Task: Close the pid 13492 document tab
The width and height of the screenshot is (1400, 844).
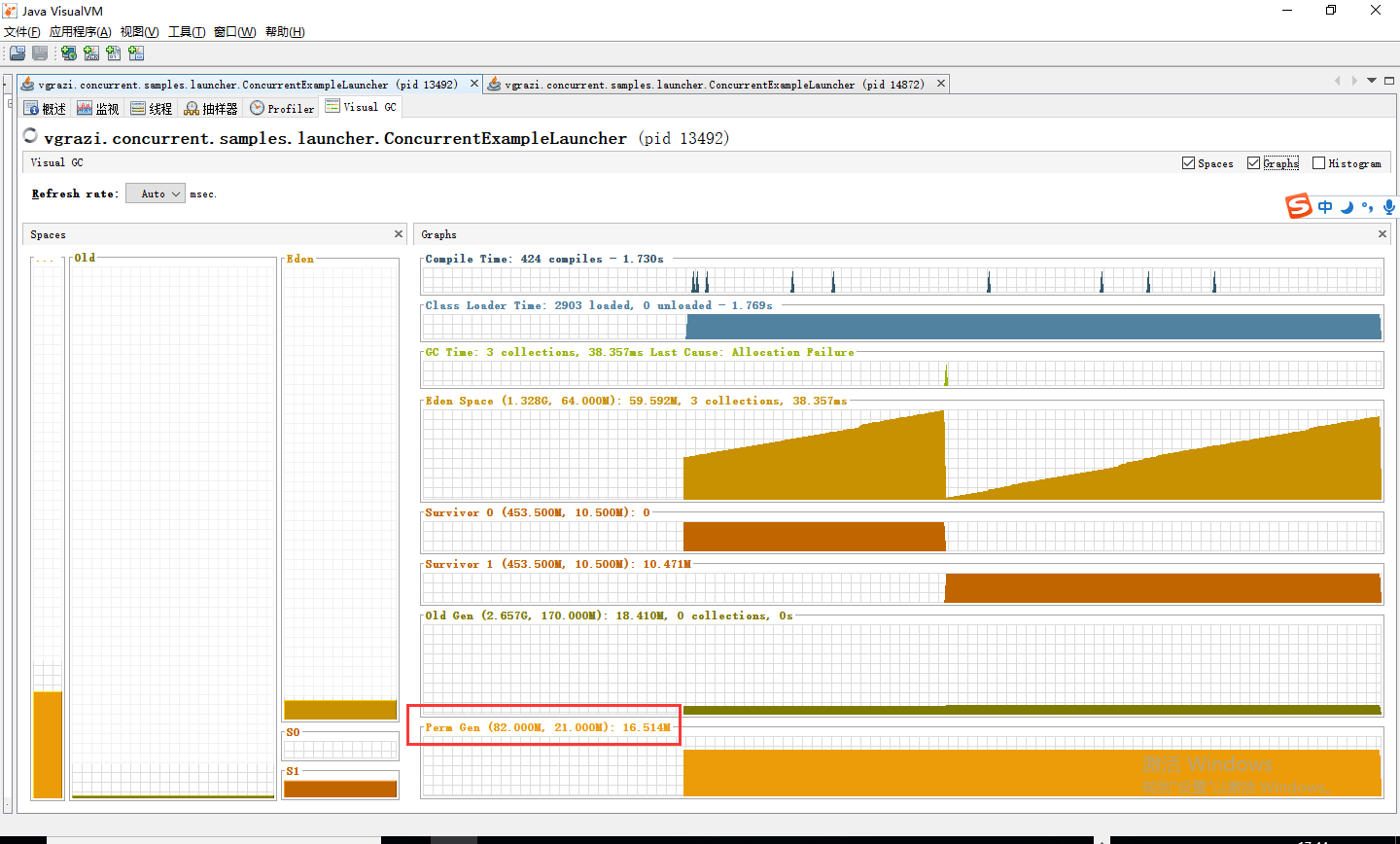Action: tap(474, 84)
